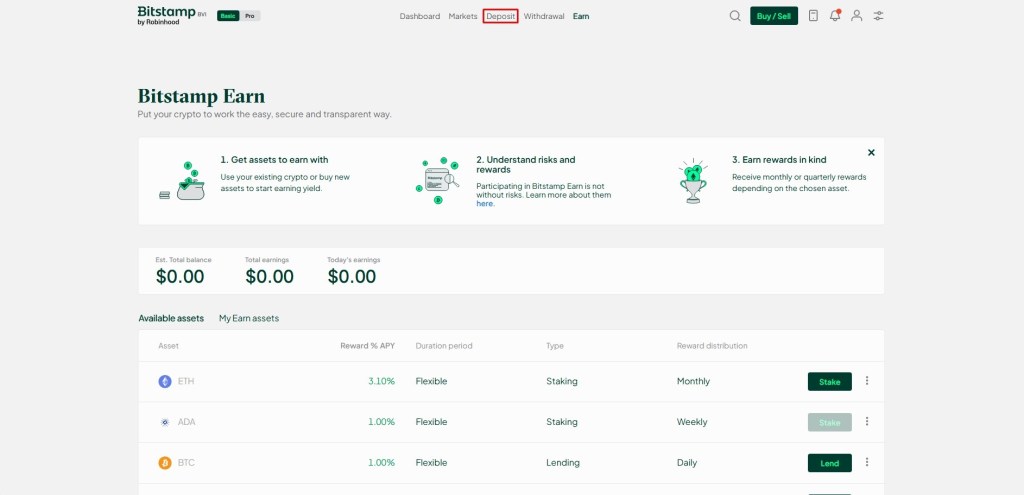The height and width of the screenshot is (495, 1024).
Task: Click the Weekly reward distribution for ADA
Action: [x=692, y=422]
